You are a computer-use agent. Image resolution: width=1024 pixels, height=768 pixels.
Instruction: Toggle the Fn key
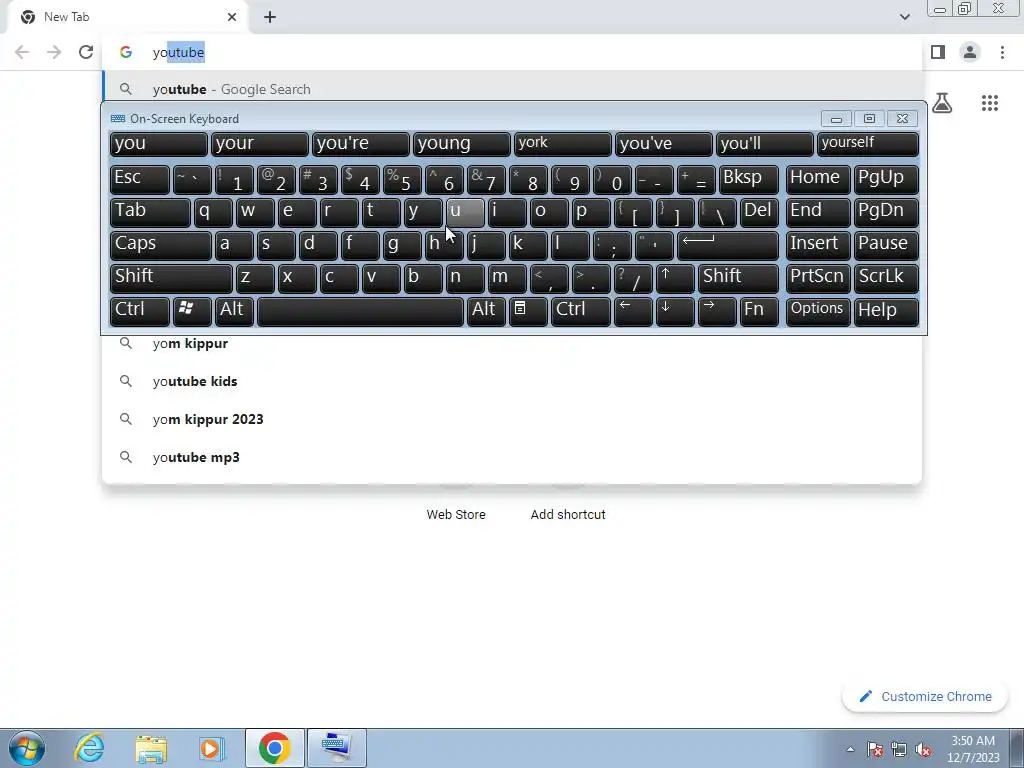click(x=759, y=312)
